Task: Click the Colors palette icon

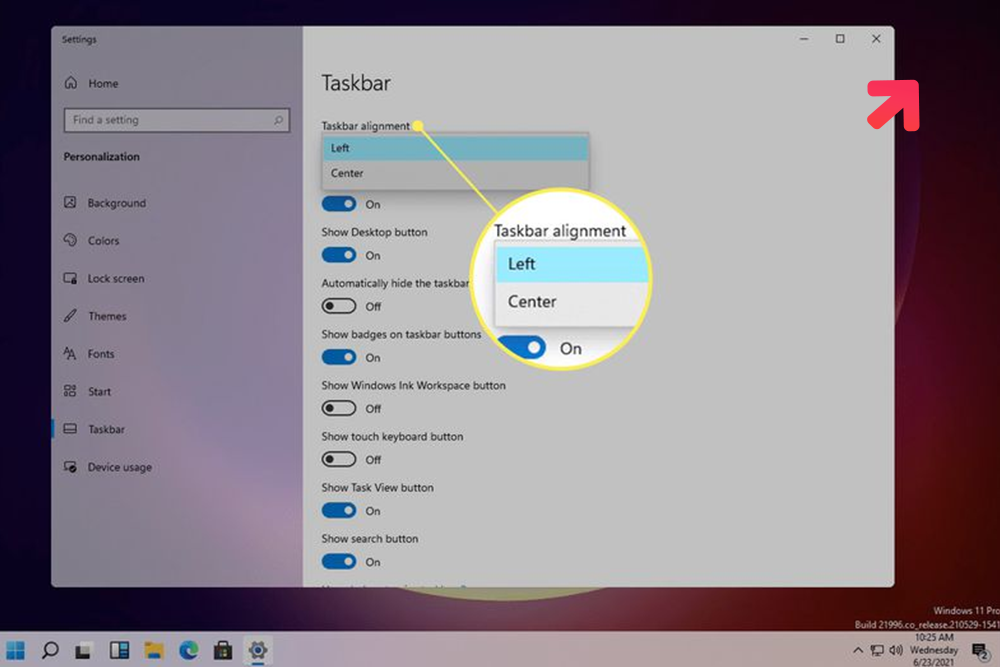Action: (70, 240)
